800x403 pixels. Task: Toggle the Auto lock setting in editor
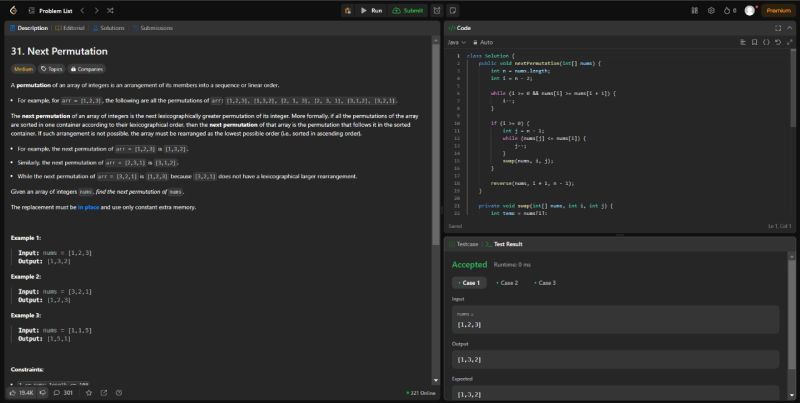pyautogui.click(x=484, y=43)
